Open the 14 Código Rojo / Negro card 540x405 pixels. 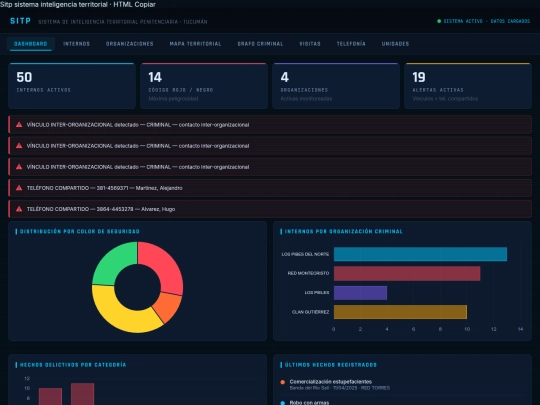tap(204, 86)
